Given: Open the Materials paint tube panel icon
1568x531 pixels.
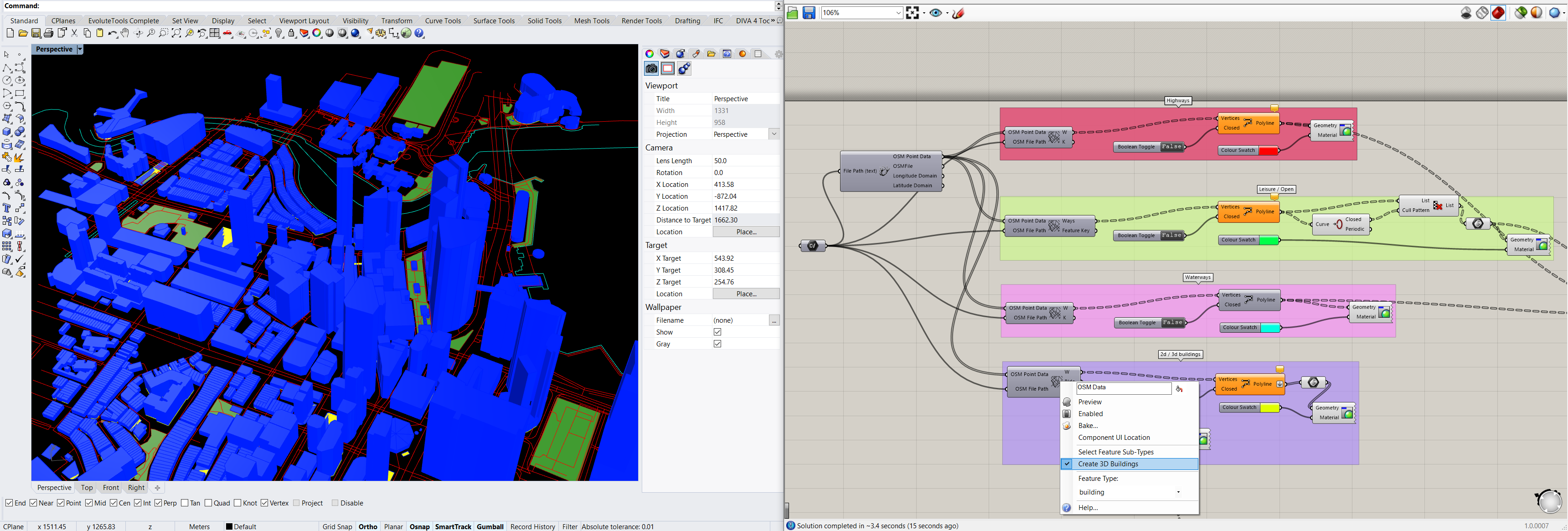Looking at the screenshot, I should [696, 54].
